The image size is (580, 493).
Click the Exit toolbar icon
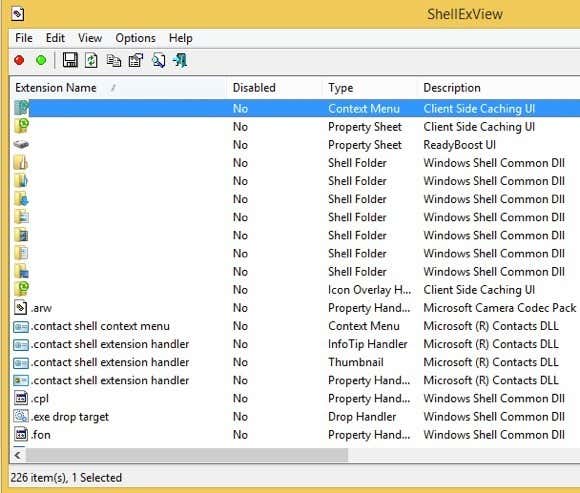tap(180, 60)
